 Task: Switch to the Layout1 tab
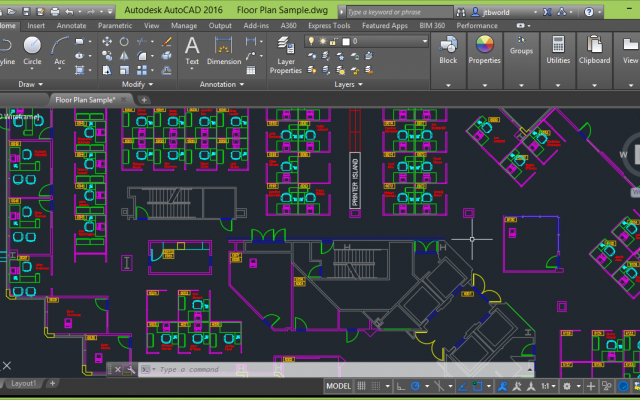(x=23, y=383)
